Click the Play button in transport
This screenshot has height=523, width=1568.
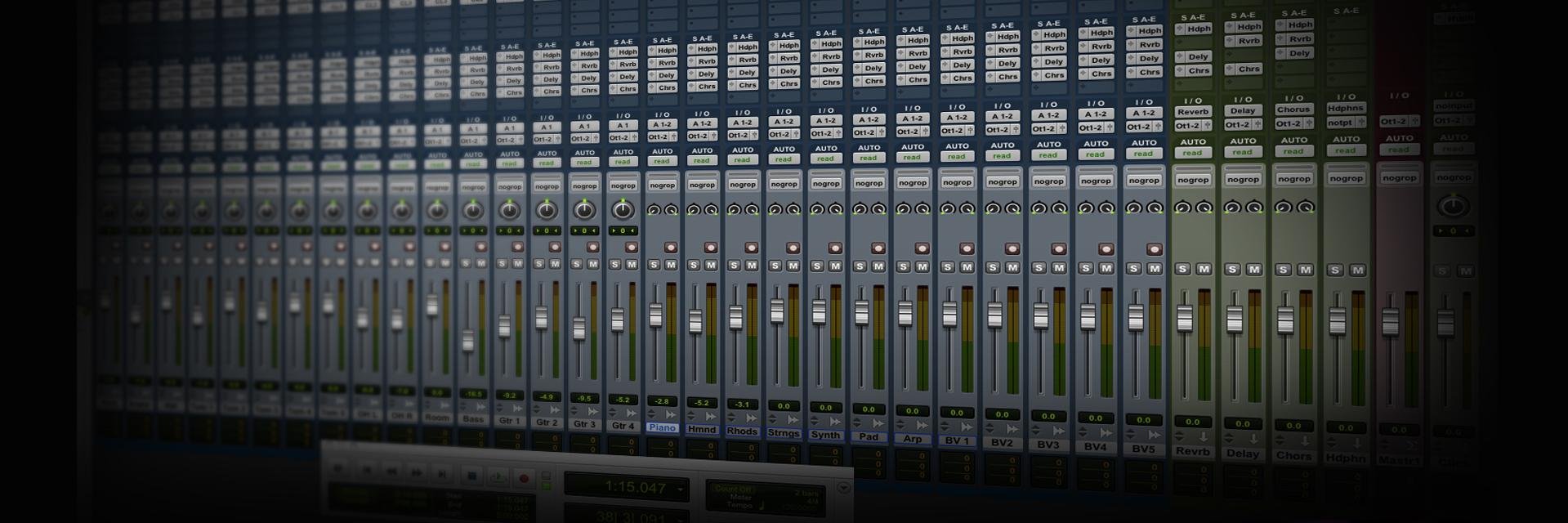click(x=497, y=476)
